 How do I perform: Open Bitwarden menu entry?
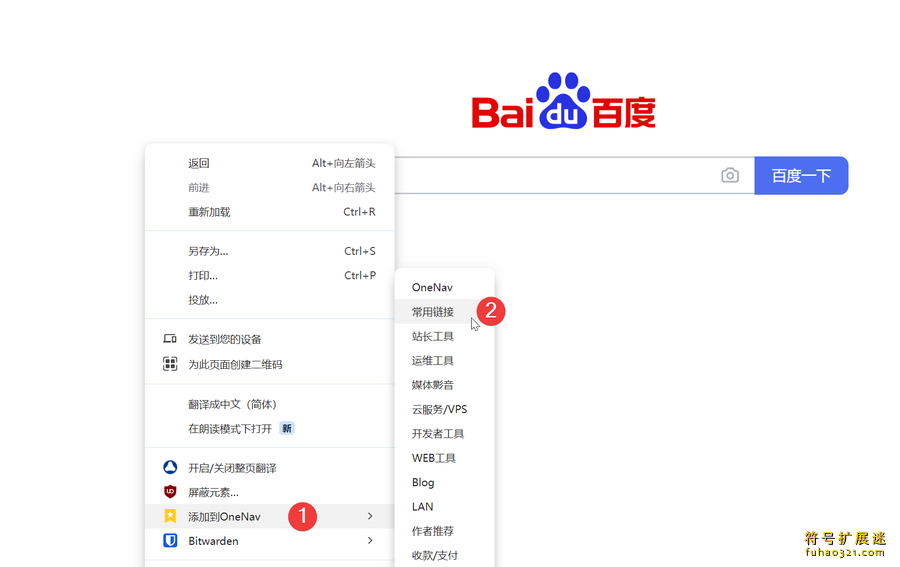270,541
